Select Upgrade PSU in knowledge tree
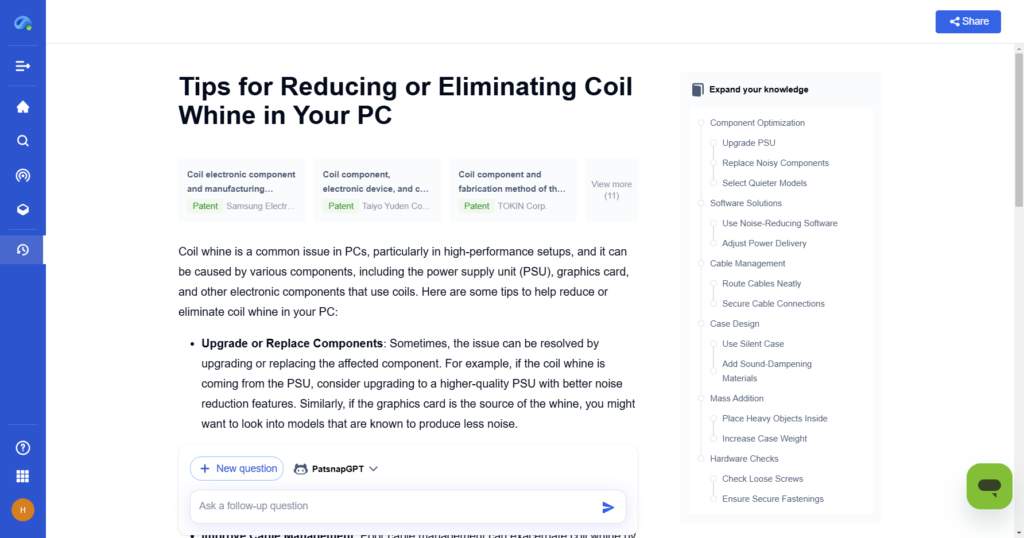 tap(748, 143)
